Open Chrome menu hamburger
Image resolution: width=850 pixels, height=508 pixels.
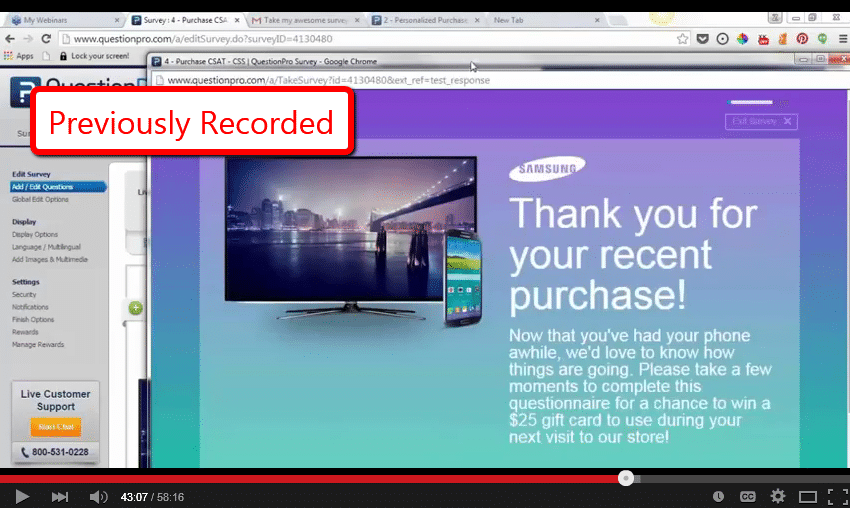click(x=843, y=39)
